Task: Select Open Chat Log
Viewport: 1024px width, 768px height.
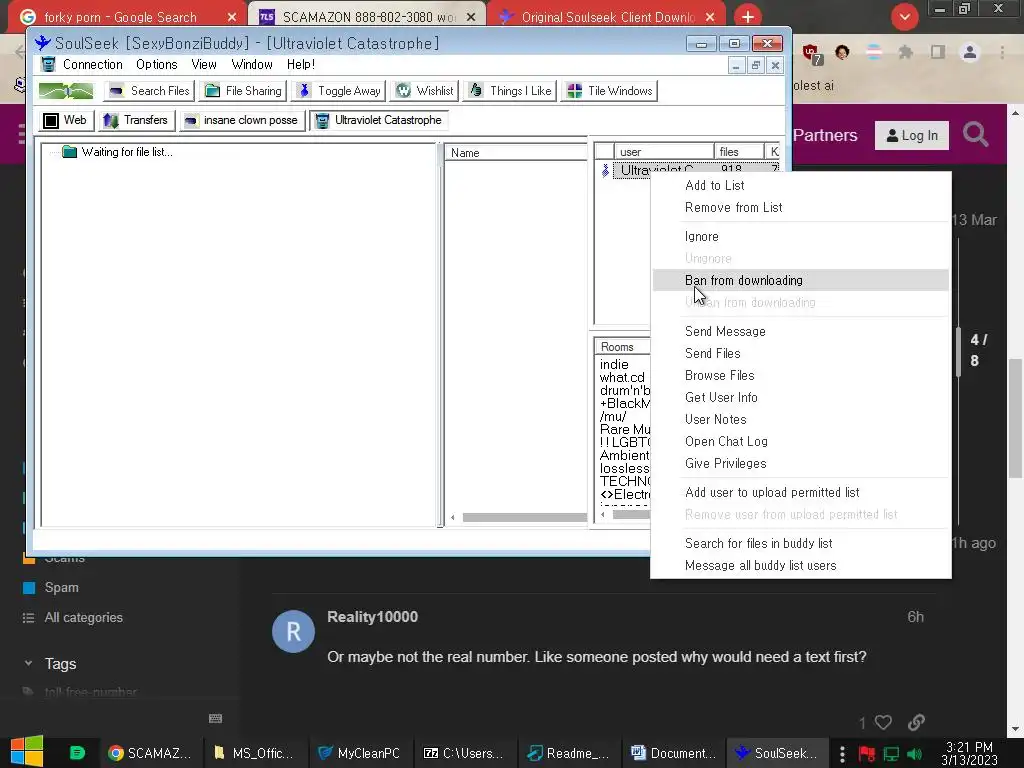Action: click(x=801, y=441)
